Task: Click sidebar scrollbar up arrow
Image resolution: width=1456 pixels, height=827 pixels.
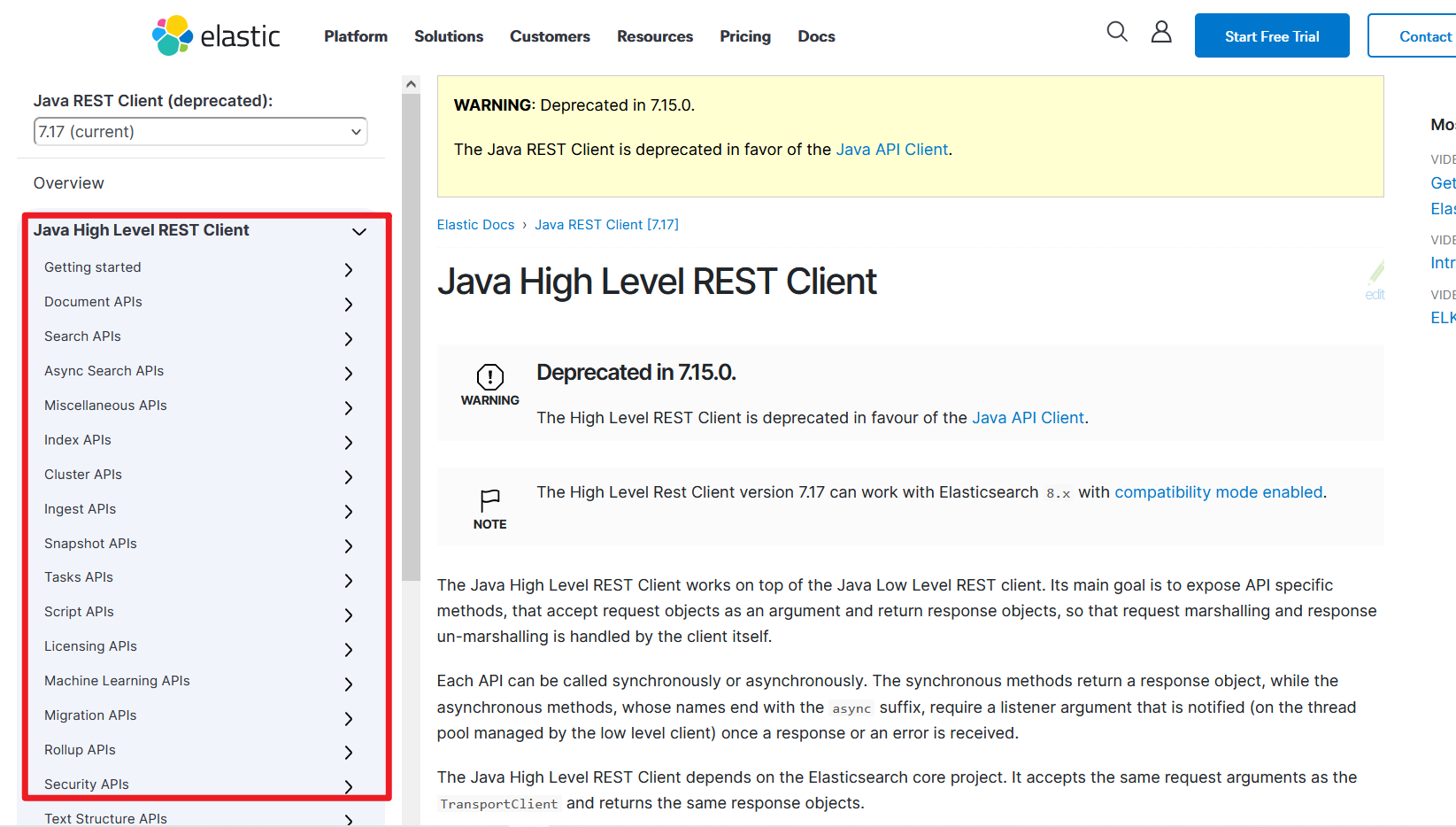Action: pos(411,84)
